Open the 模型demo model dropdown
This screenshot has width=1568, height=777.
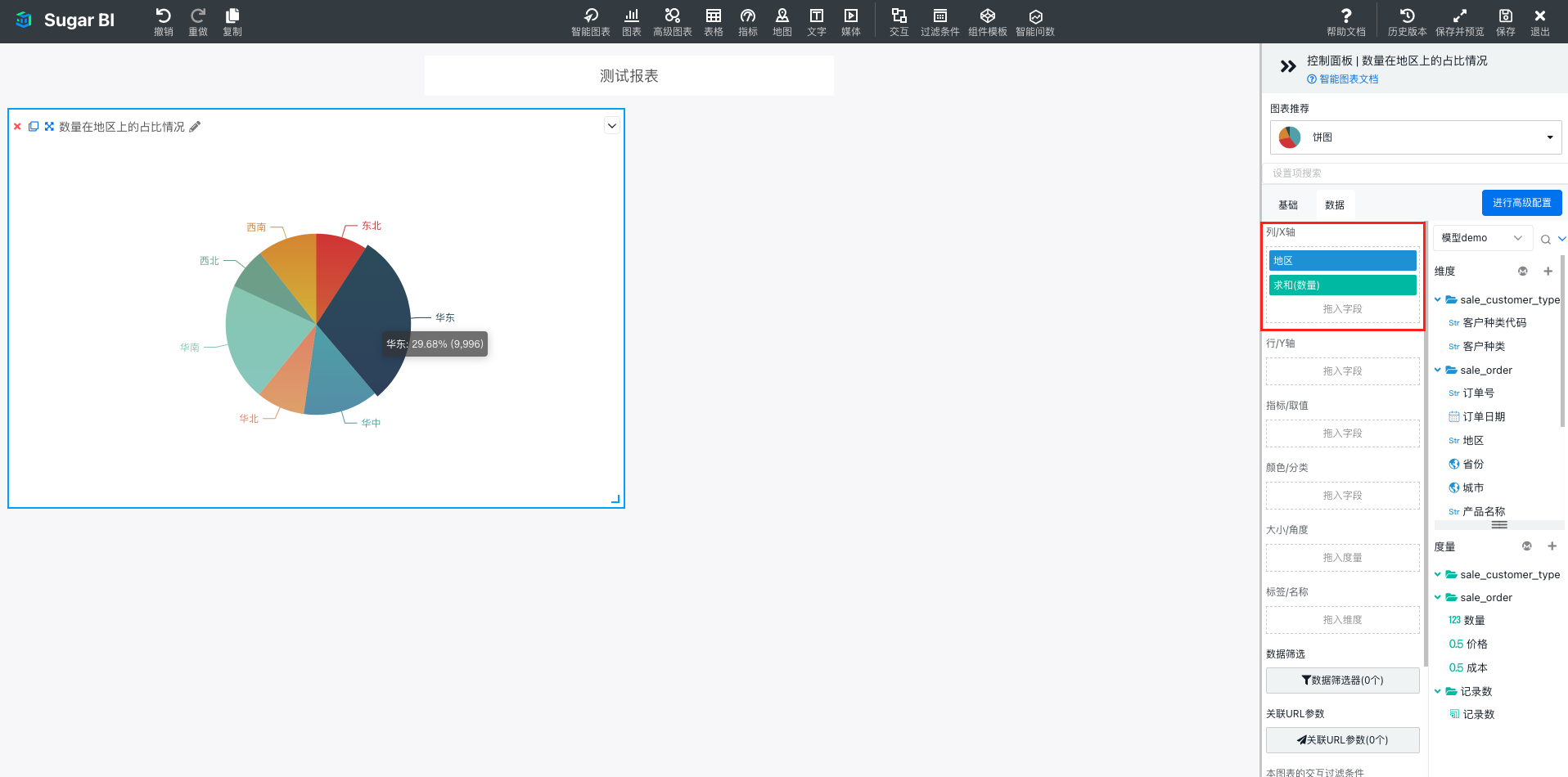pyautogui.click(x=1482, y=238)
